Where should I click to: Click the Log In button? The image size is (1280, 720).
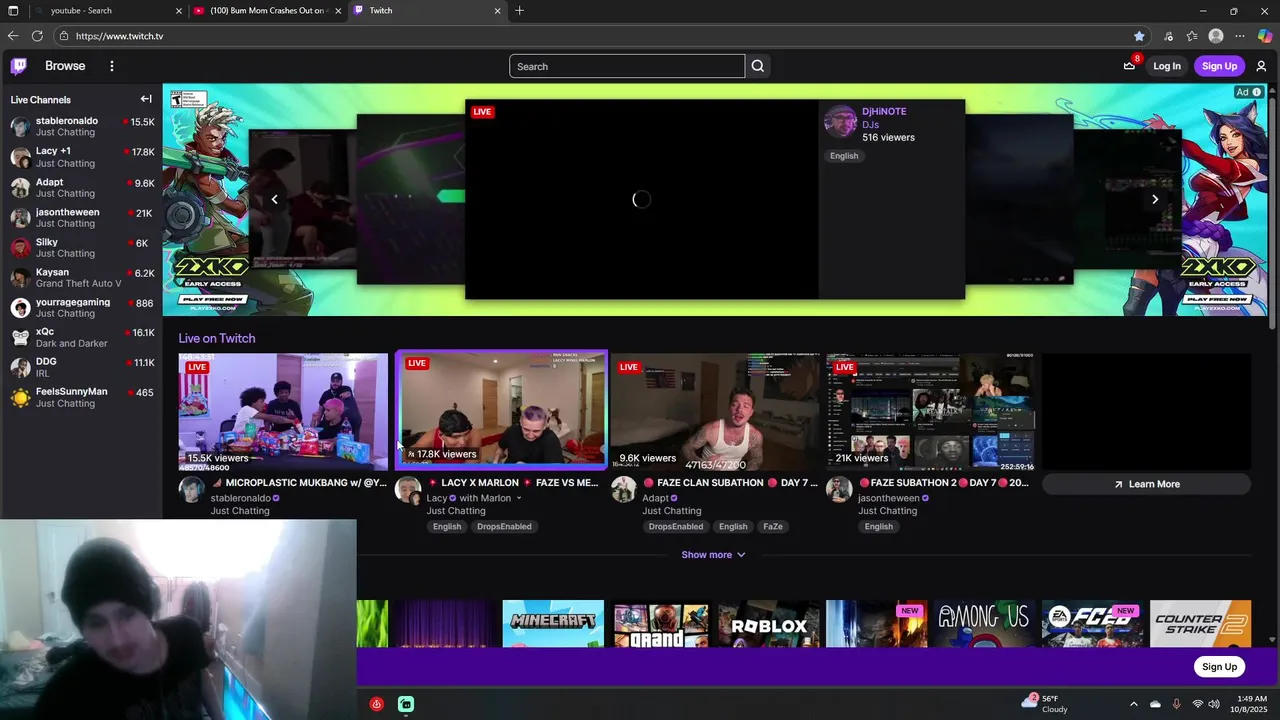point(1167,66)
